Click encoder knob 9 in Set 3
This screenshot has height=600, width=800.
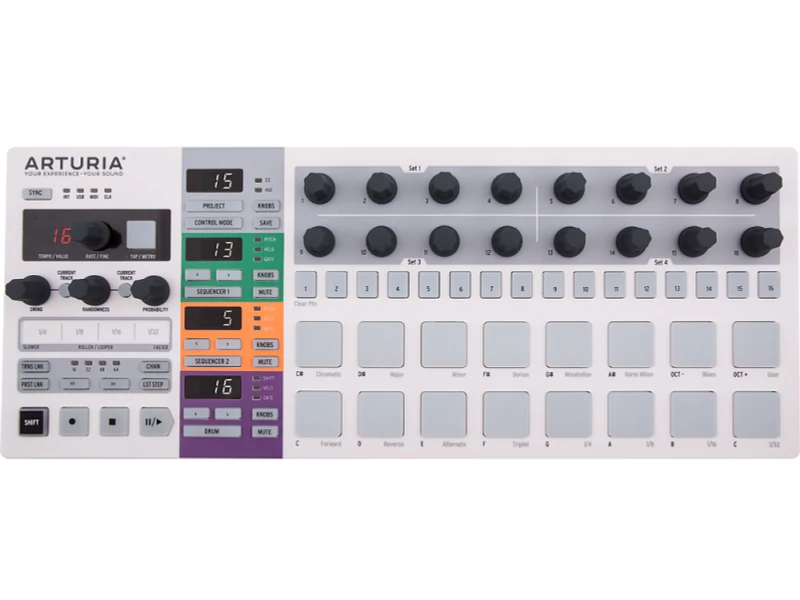point(319,241)
